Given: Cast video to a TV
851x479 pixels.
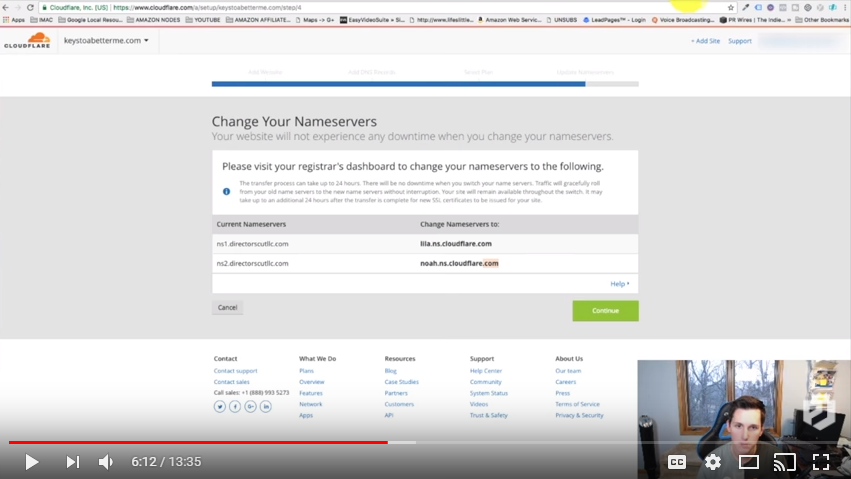Looking at the screenshot, I should (784, 462).
